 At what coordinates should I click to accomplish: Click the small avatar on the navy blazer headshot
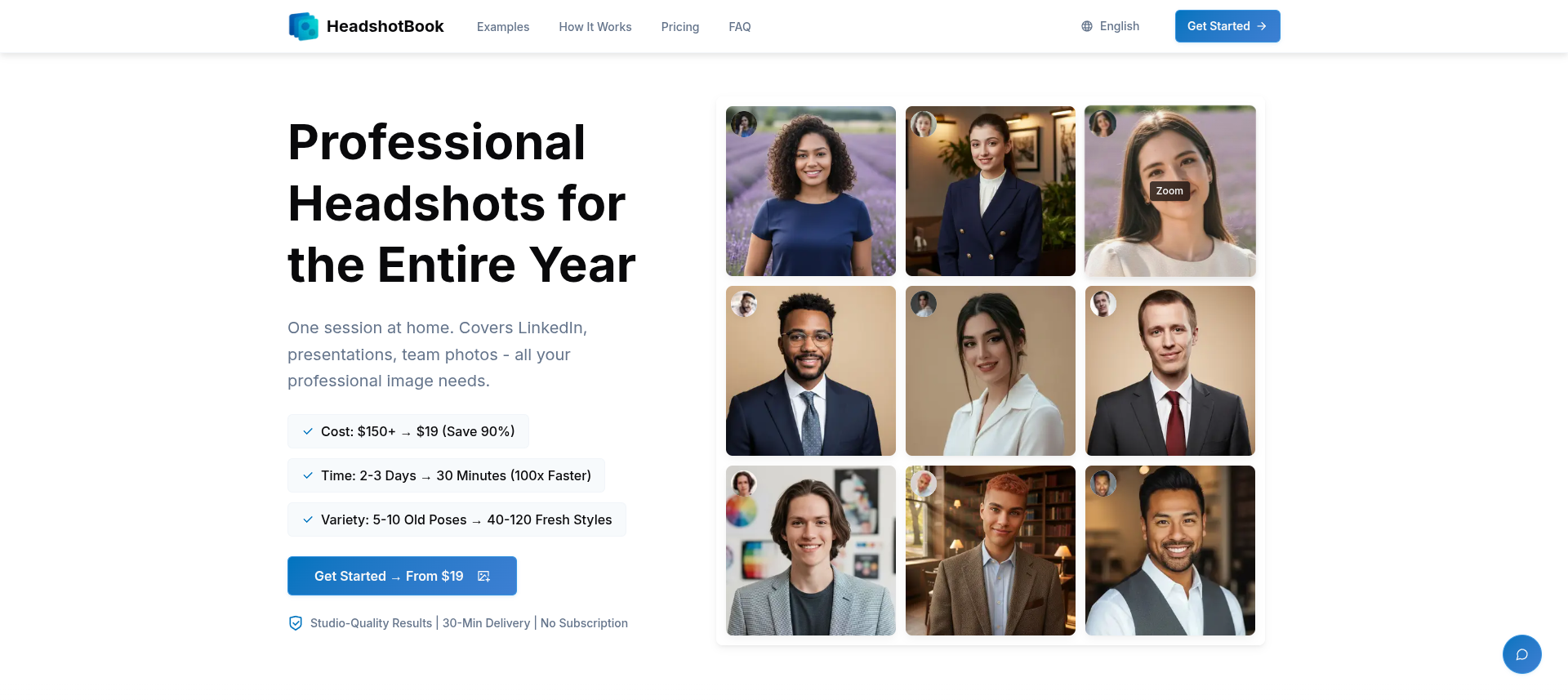coord(923,124)
